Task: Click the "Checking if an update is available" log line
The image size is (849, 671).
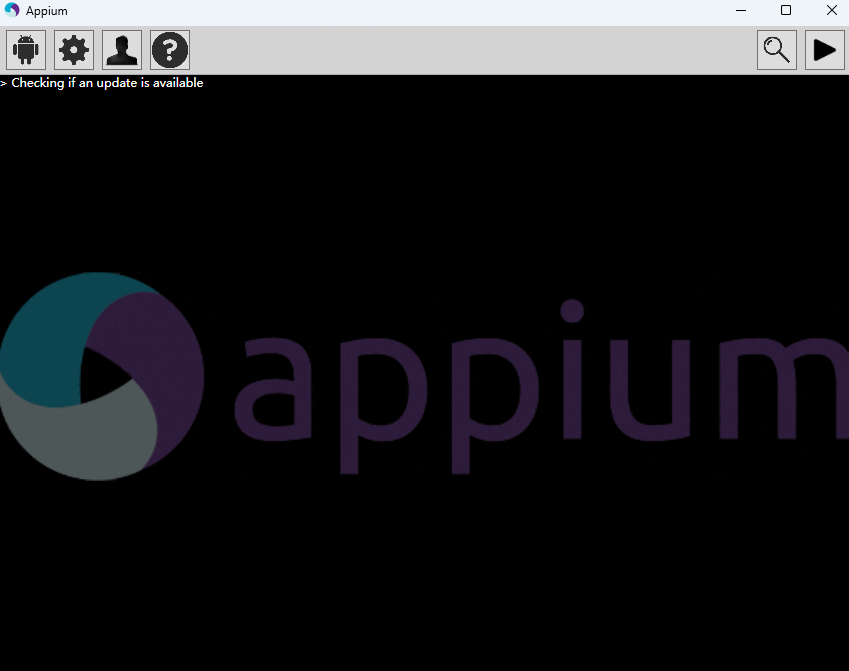Action: click(x=107, y=83)
